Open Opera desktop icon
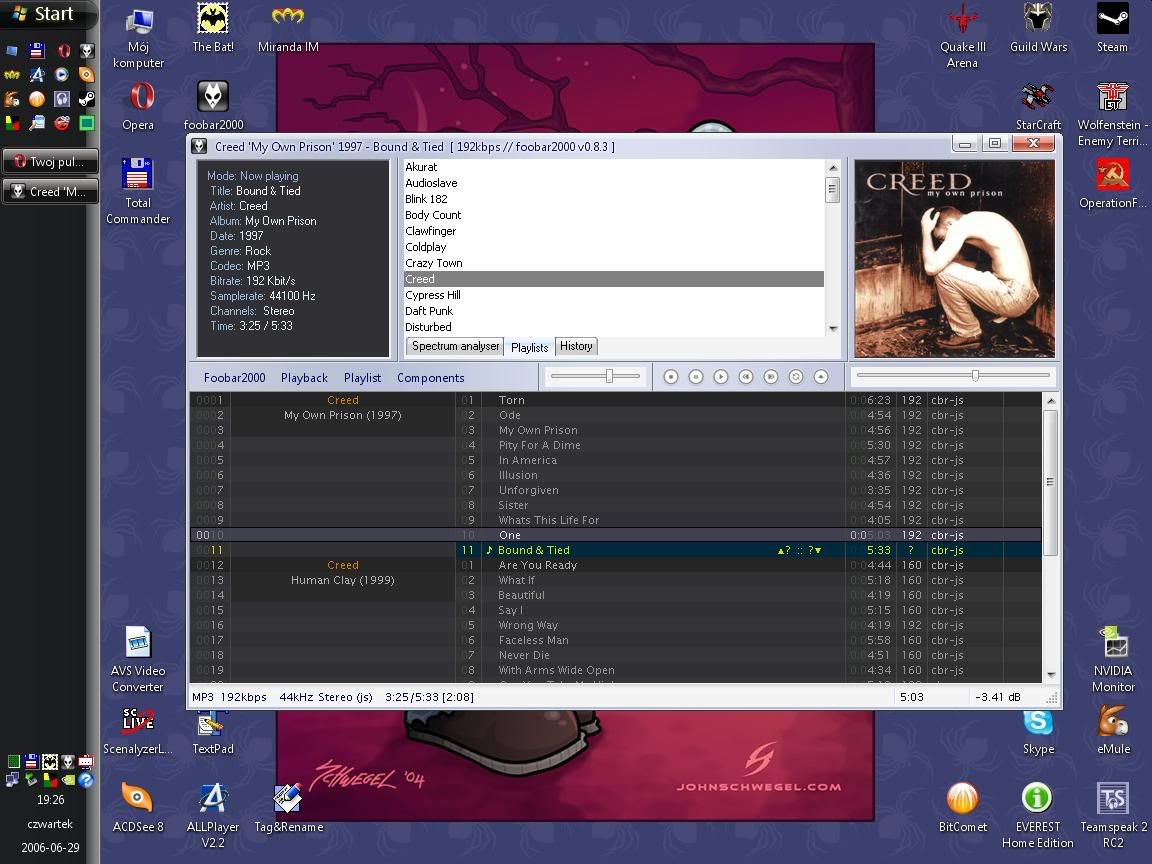The image size is (1152, 864). pos(138,106)
